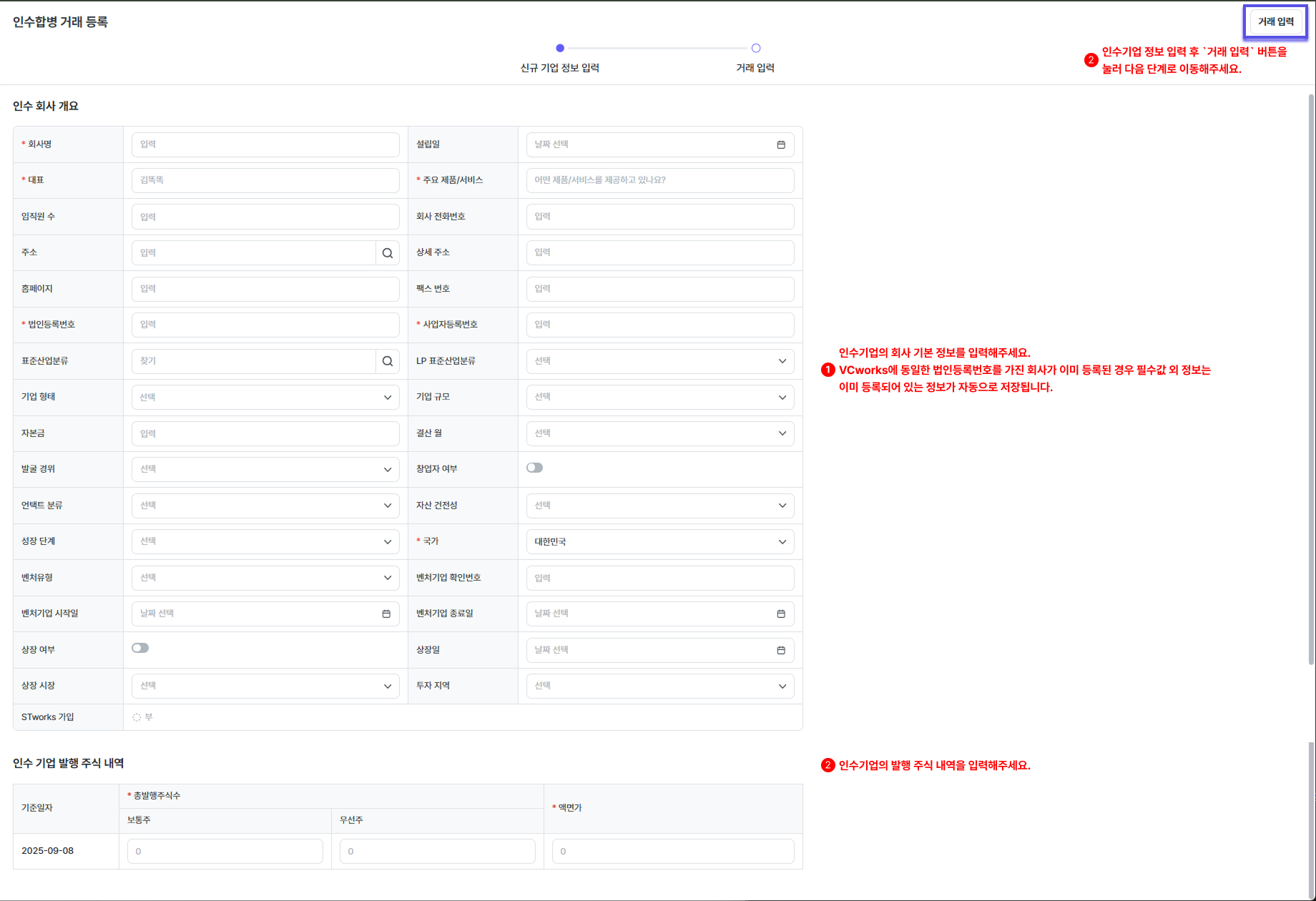Click the 거래 입력 button at top right
Image resolution: width=1316 pixels, height=901 pixels.
pyautogui.click(x=1275, y=22)
